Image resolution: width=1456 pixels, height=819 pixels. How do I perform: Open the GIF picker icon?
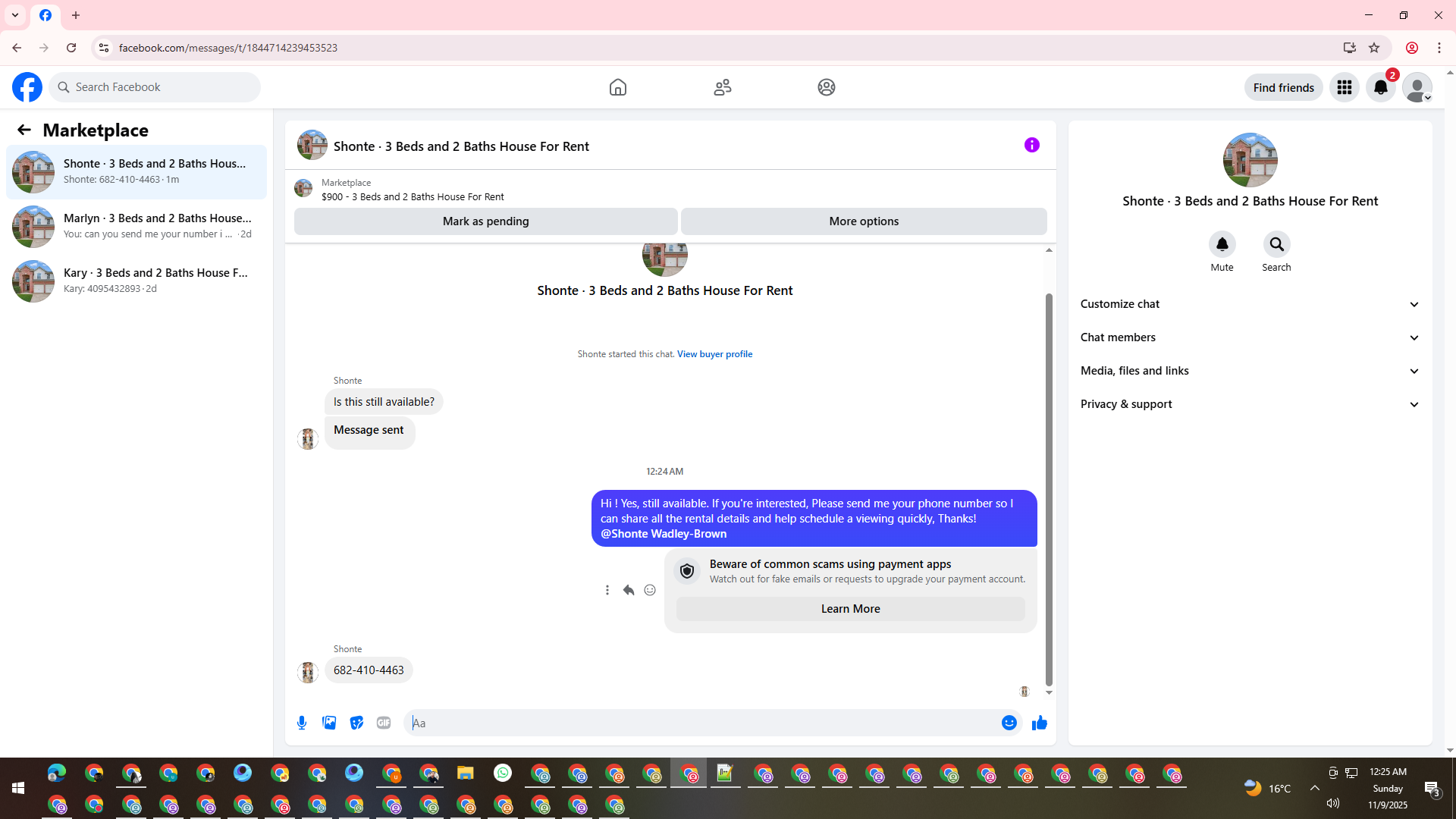click(384, 723)
